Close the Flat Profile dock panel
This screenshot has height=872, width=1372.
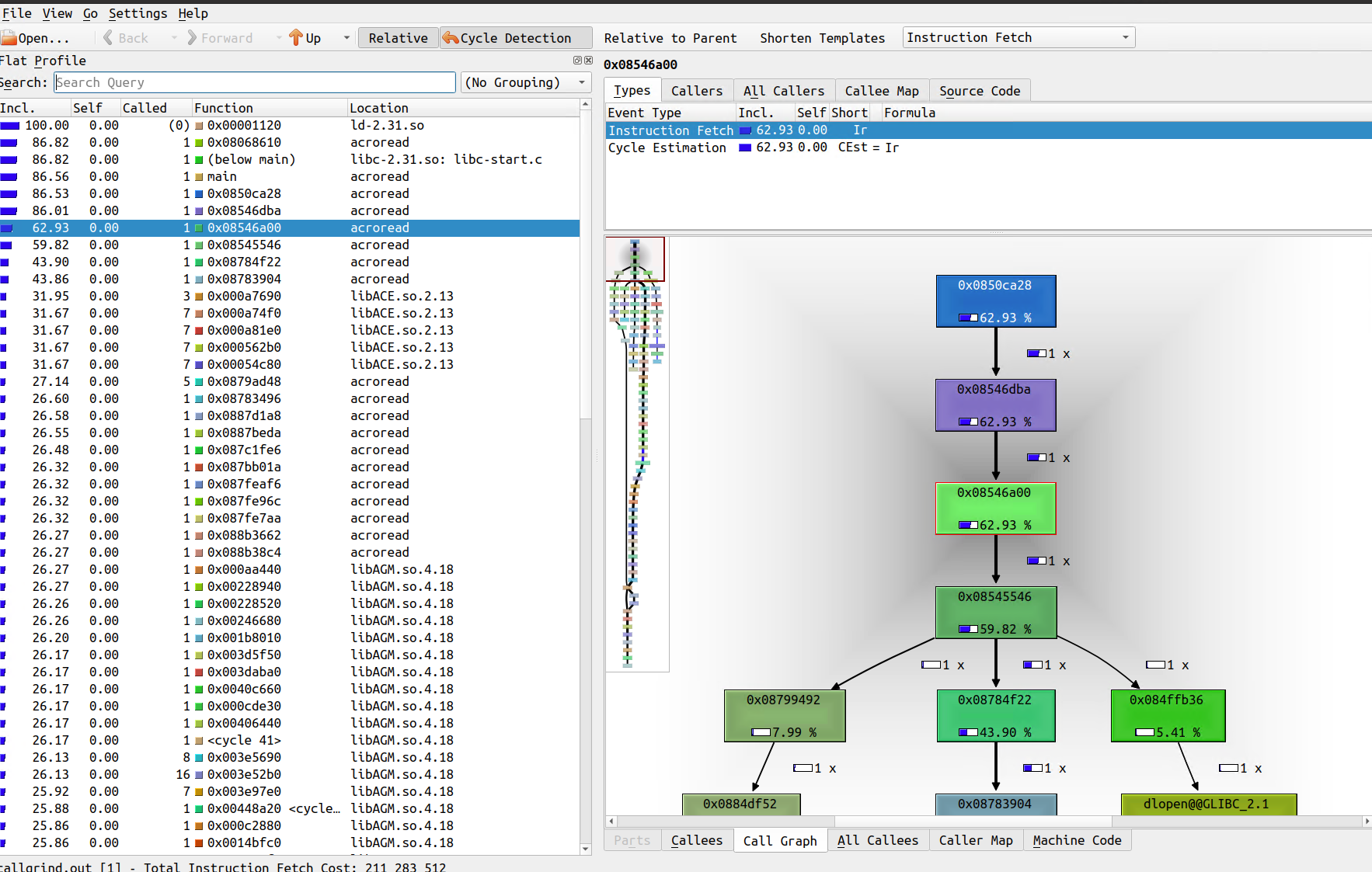pos(588,61)
